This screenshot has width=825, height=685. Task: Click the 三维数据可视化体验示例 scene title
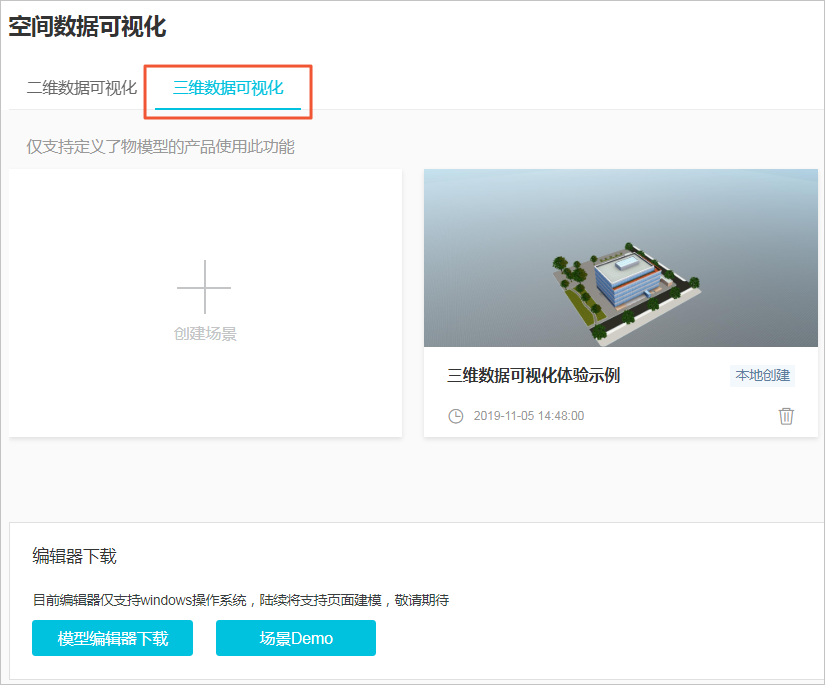(533, 376)
